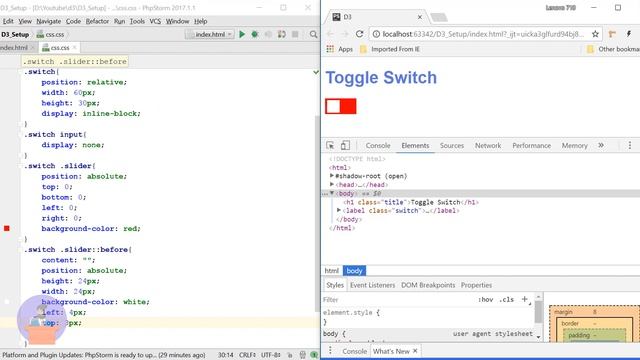The image size is (640, 360).
Task: Select body in the DOM breadcrumb
Action: coord(354,271)
